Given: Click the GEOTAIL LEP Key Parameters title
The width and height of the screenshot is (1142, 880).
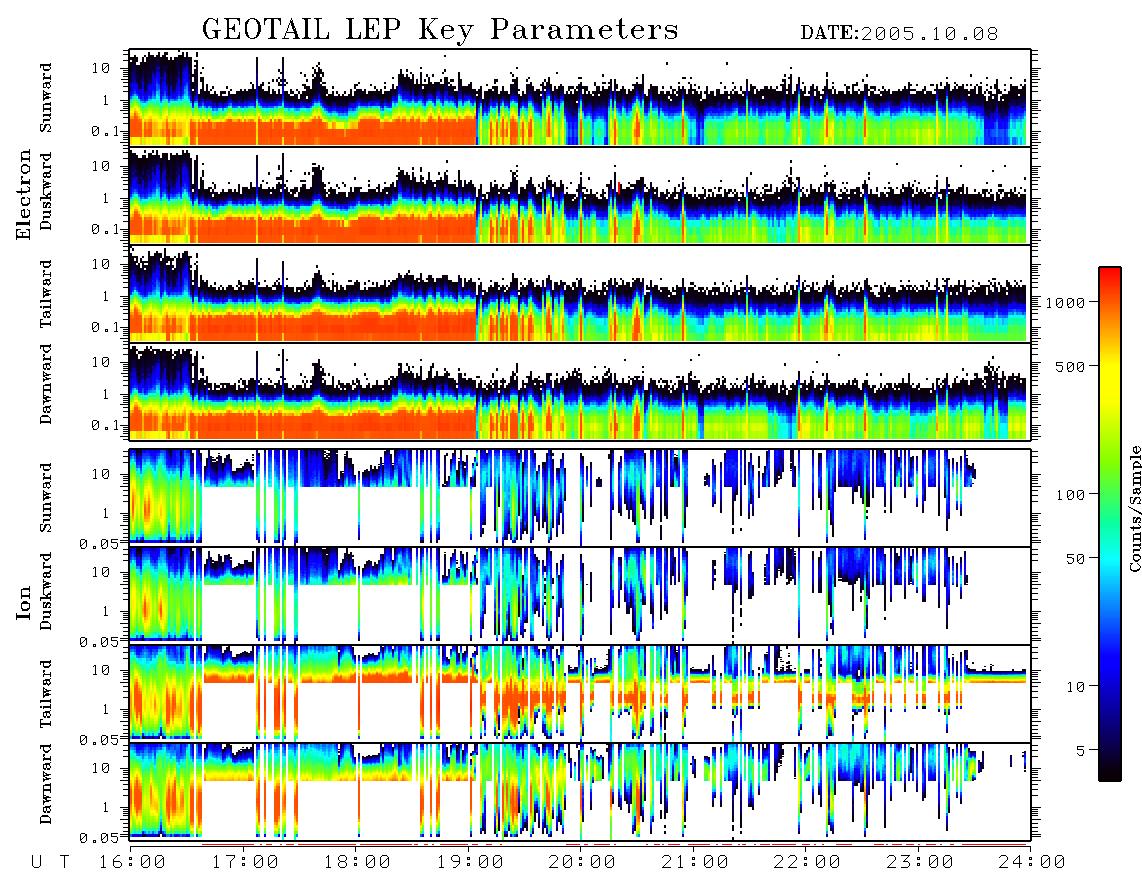Looking at the screenshot, I should point(440,30).
